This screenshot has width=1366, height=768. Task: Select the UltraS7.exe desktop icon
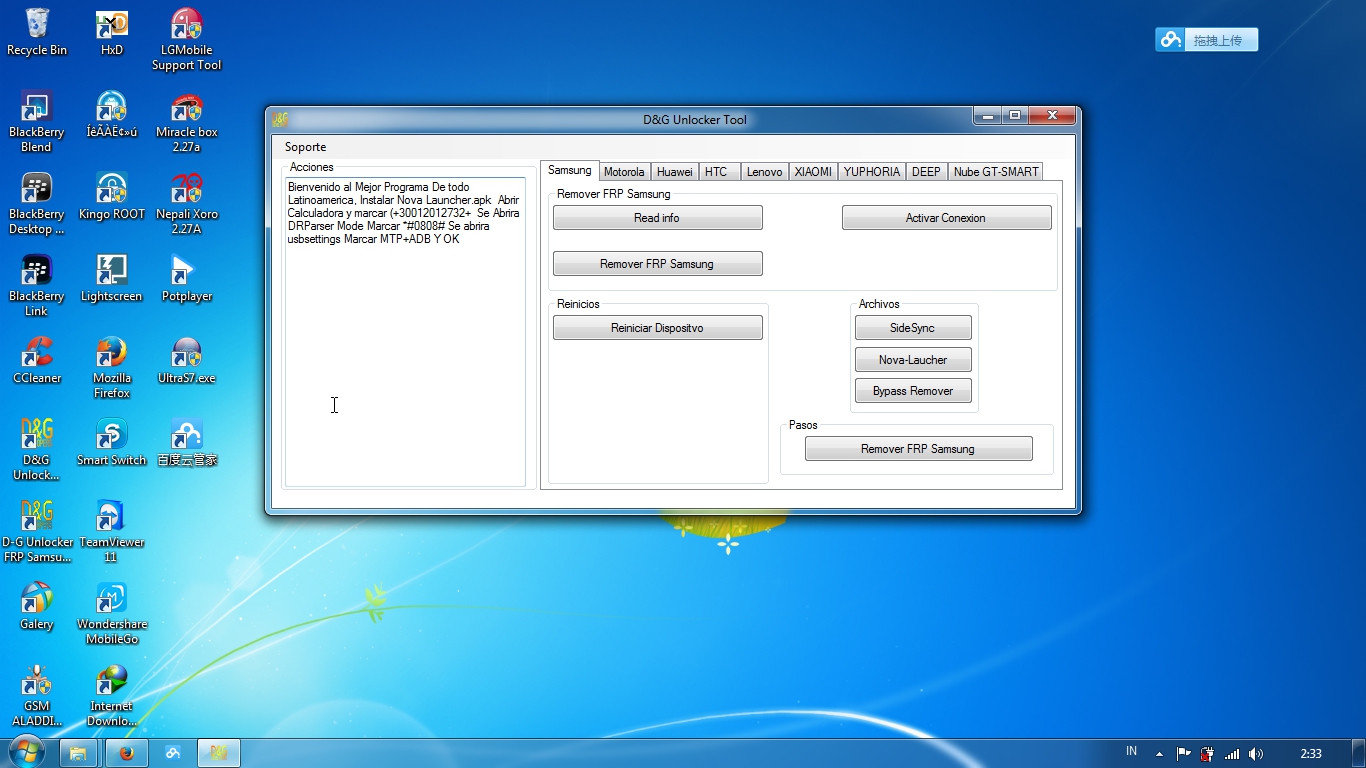click(186, 361)
